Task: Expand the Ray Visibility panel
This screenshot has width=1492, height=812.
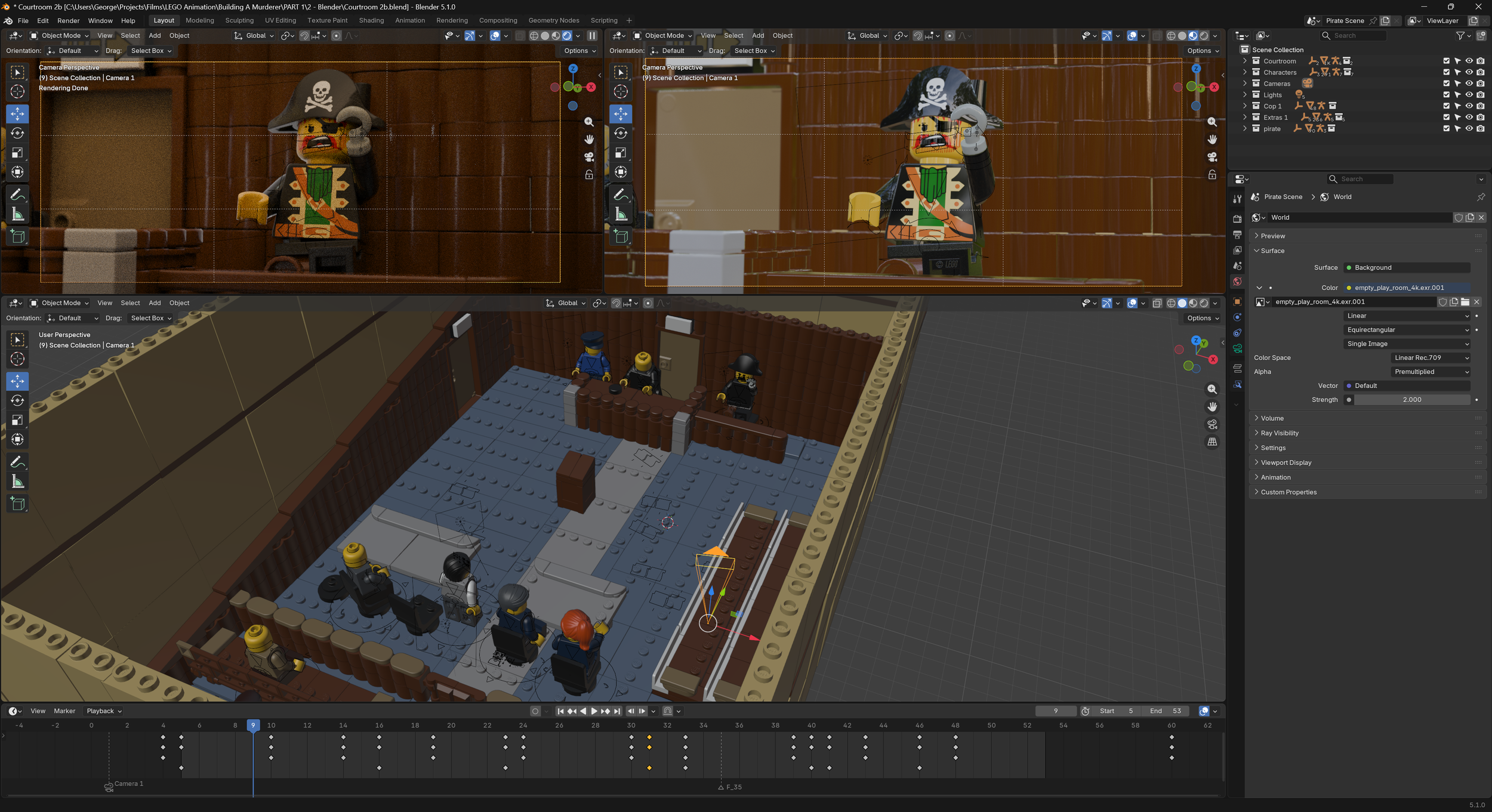Action: (1367, 433)
